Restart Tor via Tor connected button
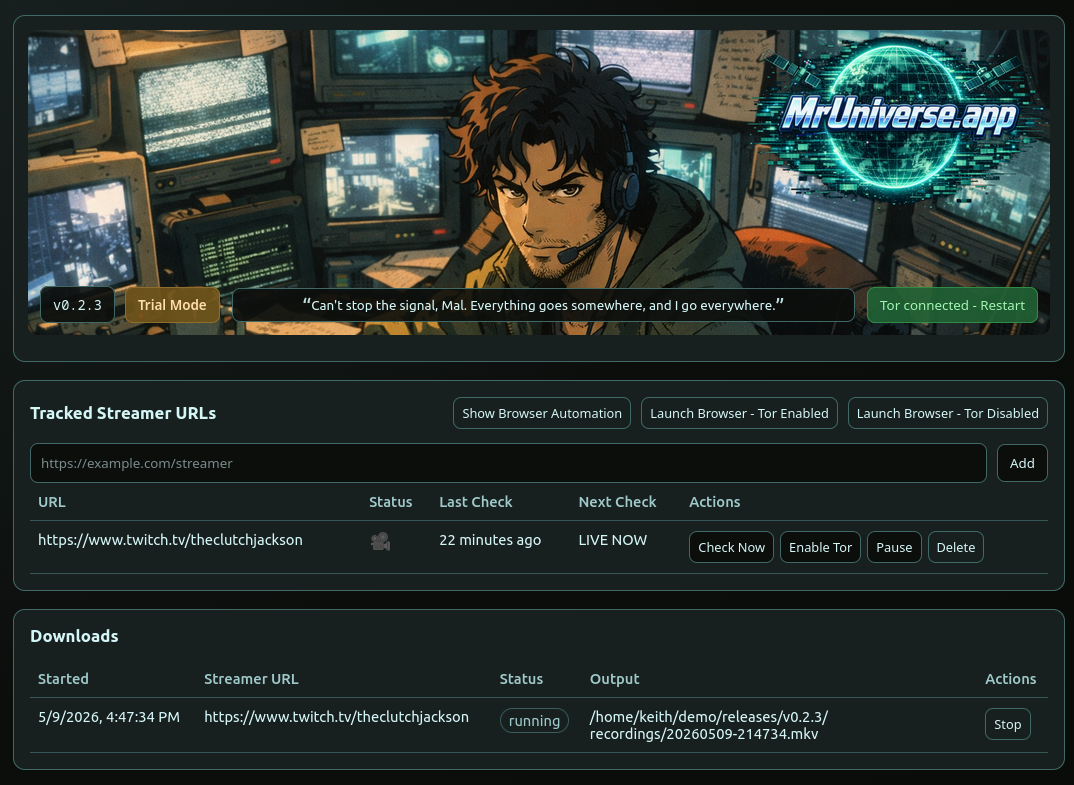Viewport: 1074px width, 785px height. 952,305
